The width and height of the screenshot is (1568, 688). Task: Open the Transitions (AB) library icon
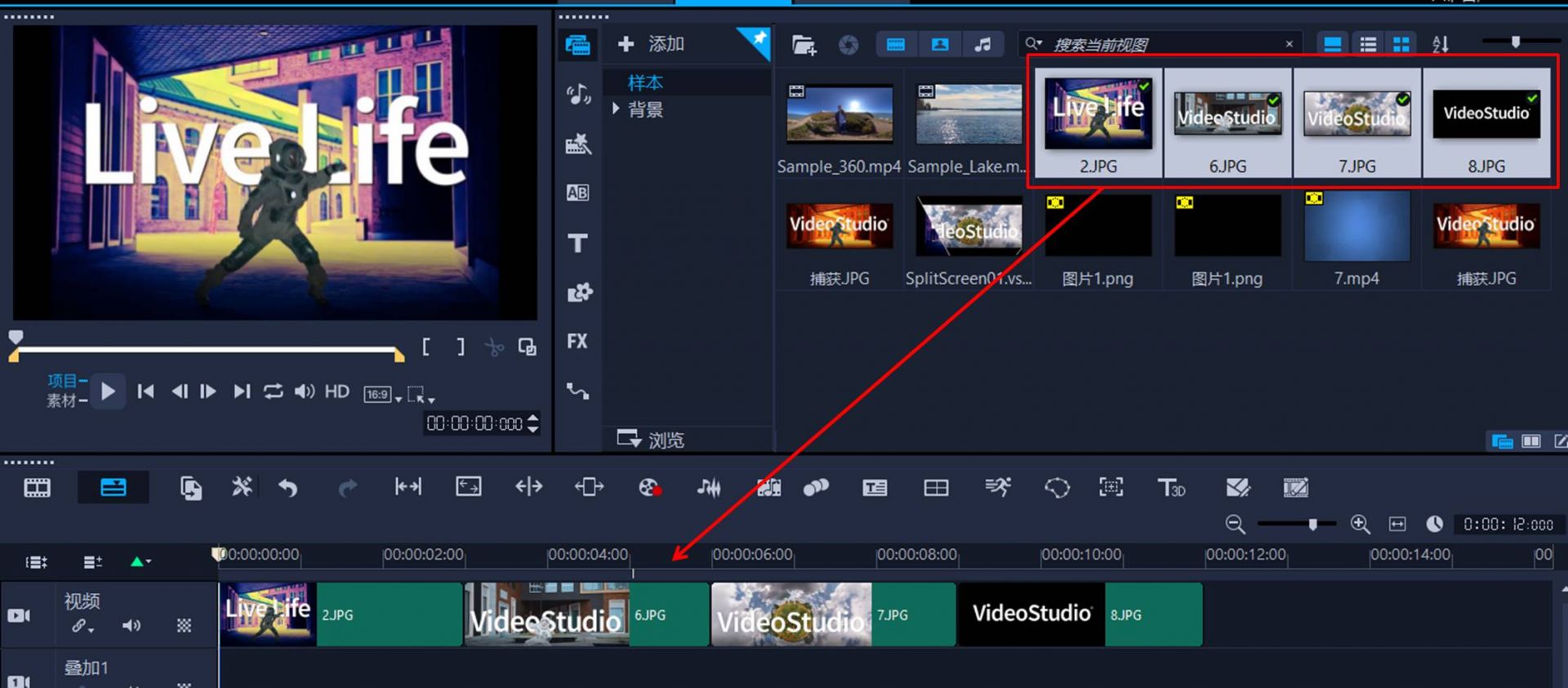click(x=578, y=193)
